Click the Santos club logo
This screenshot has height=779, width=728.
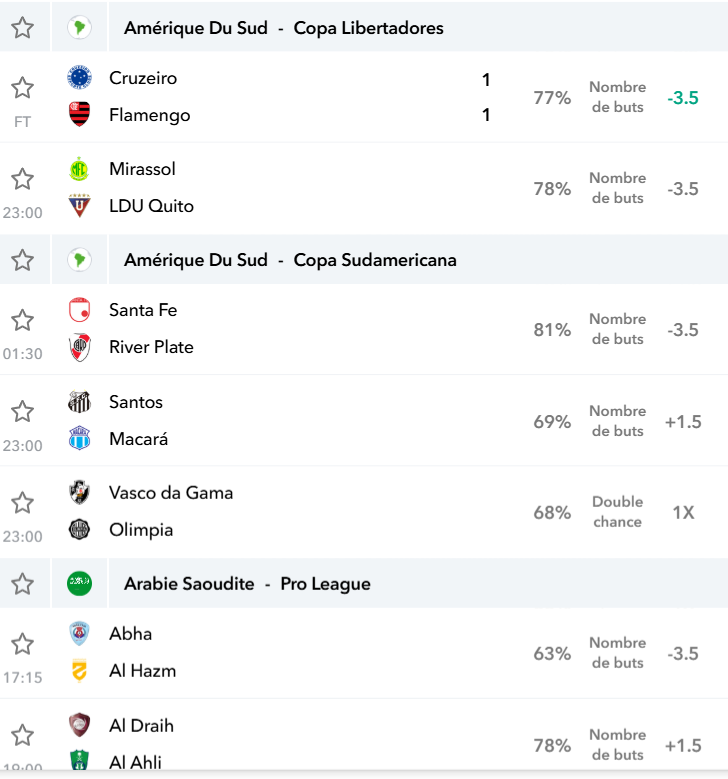point(79,402)
